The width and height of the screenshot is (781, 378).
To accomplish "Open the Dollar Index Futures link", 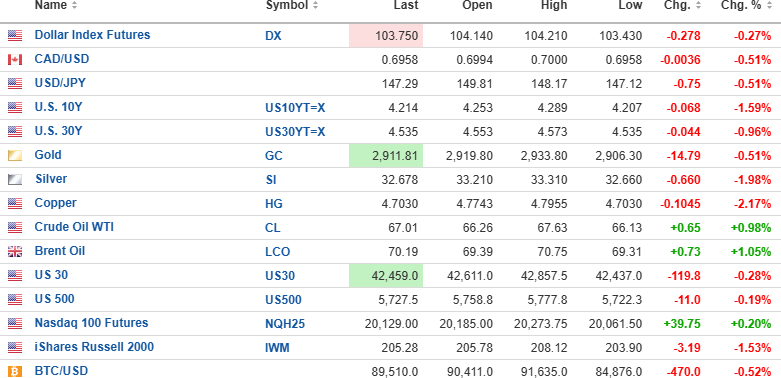I will tap(92, 35).
